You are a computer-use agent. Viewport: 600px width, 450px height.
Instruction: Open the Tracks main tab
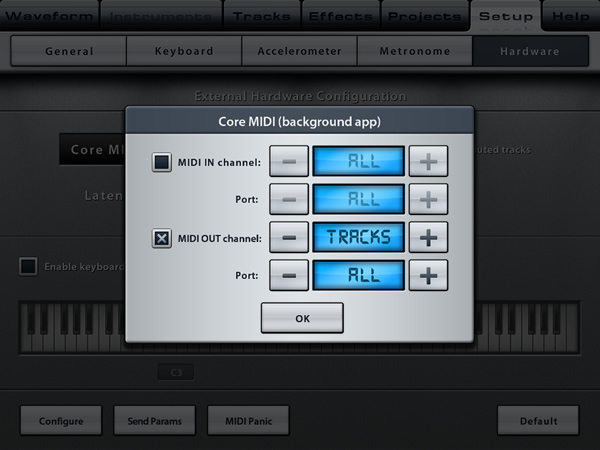click(x=262, y=15)
